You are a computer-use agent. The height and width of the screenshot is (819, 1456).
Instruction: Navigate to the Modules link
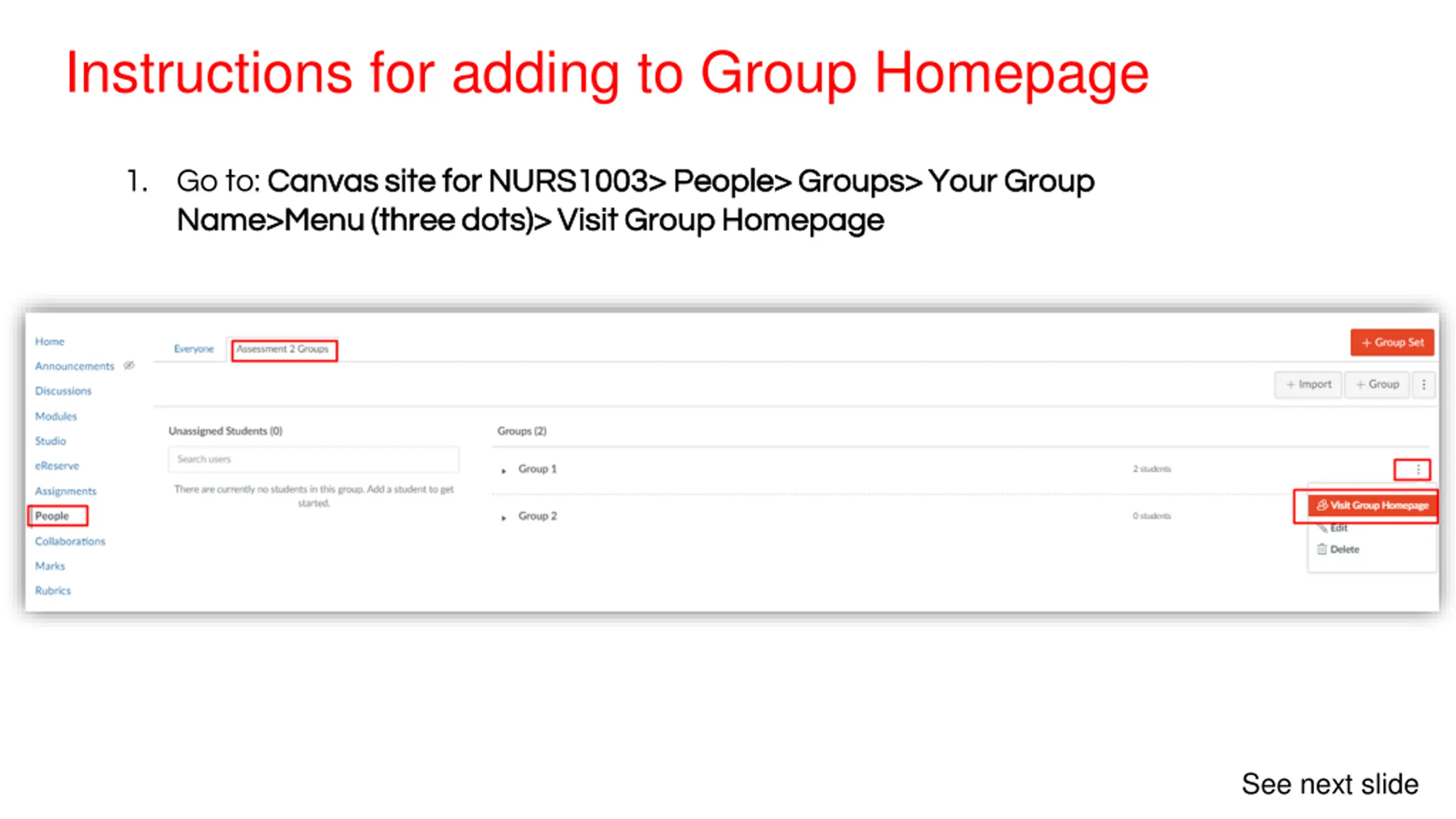point(56,416)
